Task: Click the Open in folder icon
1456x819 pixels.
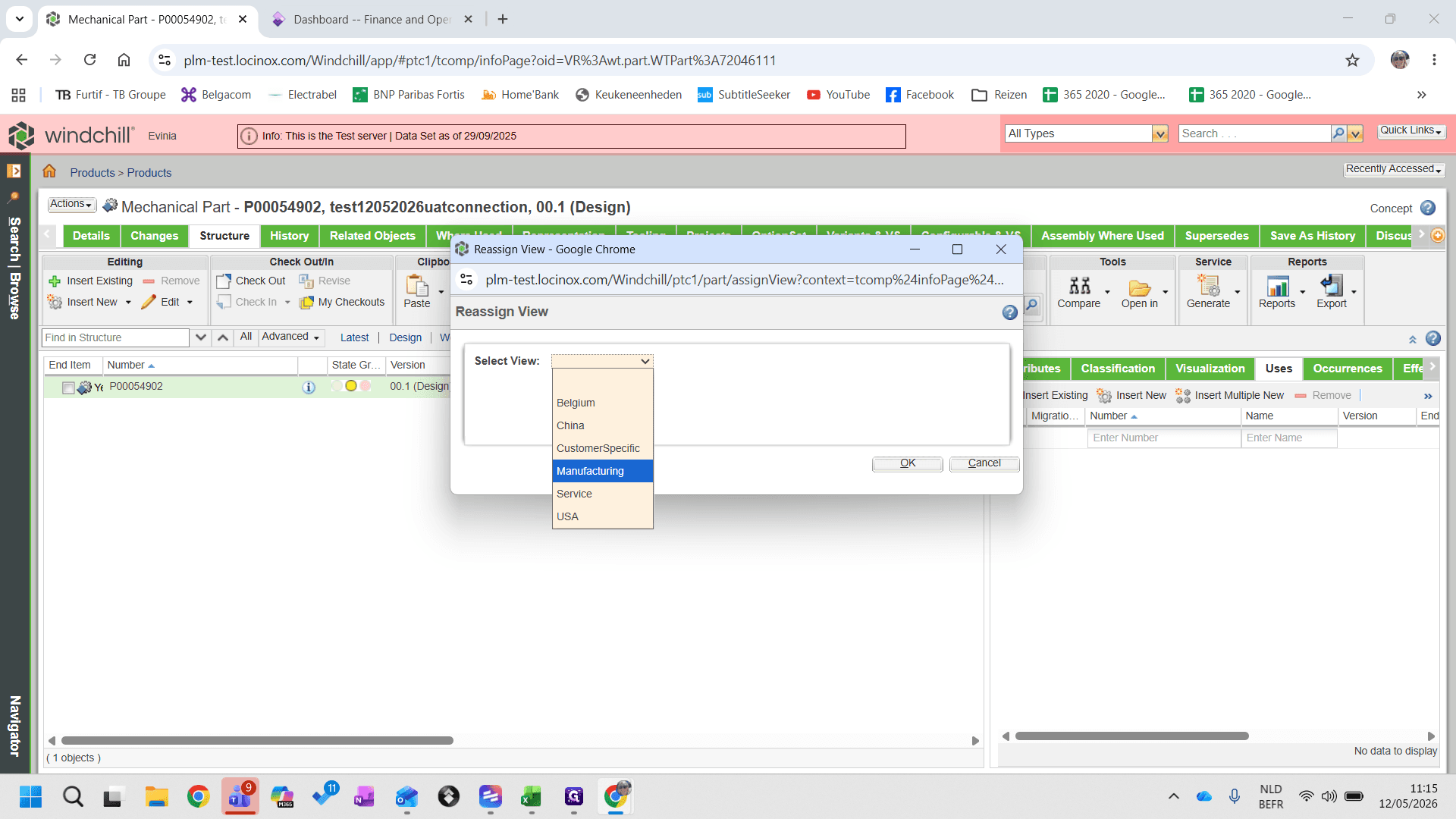Action: click(x=1139, y=287)
